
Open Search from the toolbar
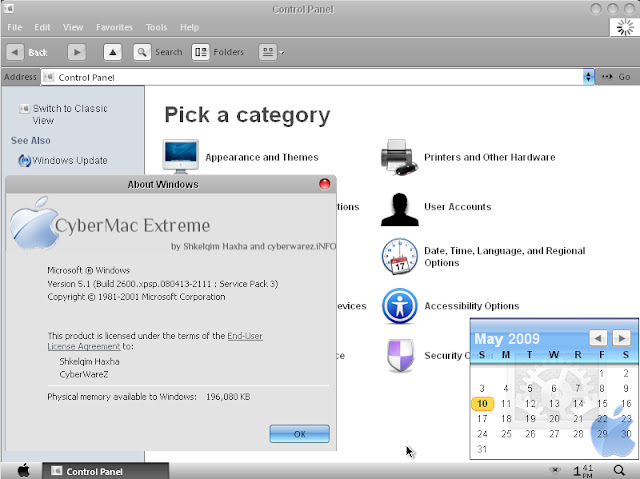[158, 52]
